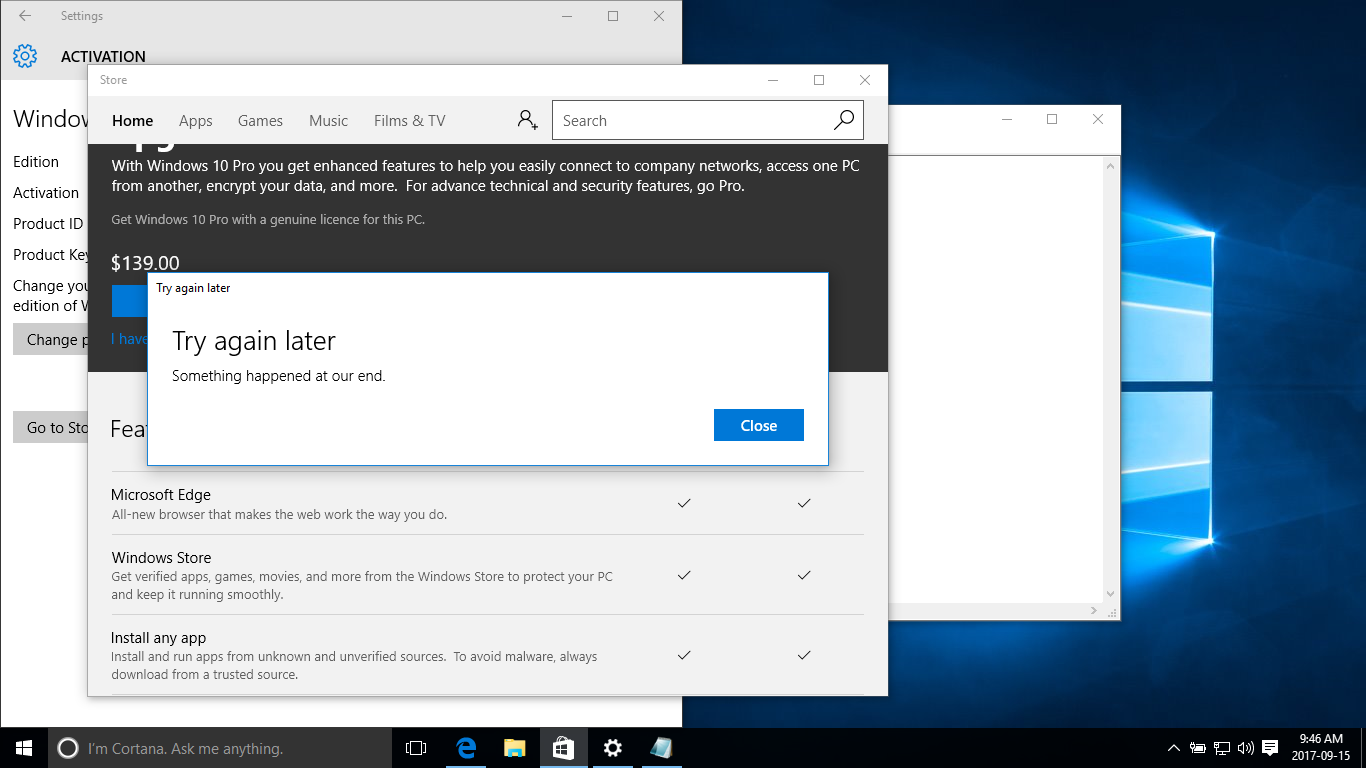Close the Store window

click(x=865, y=80)
